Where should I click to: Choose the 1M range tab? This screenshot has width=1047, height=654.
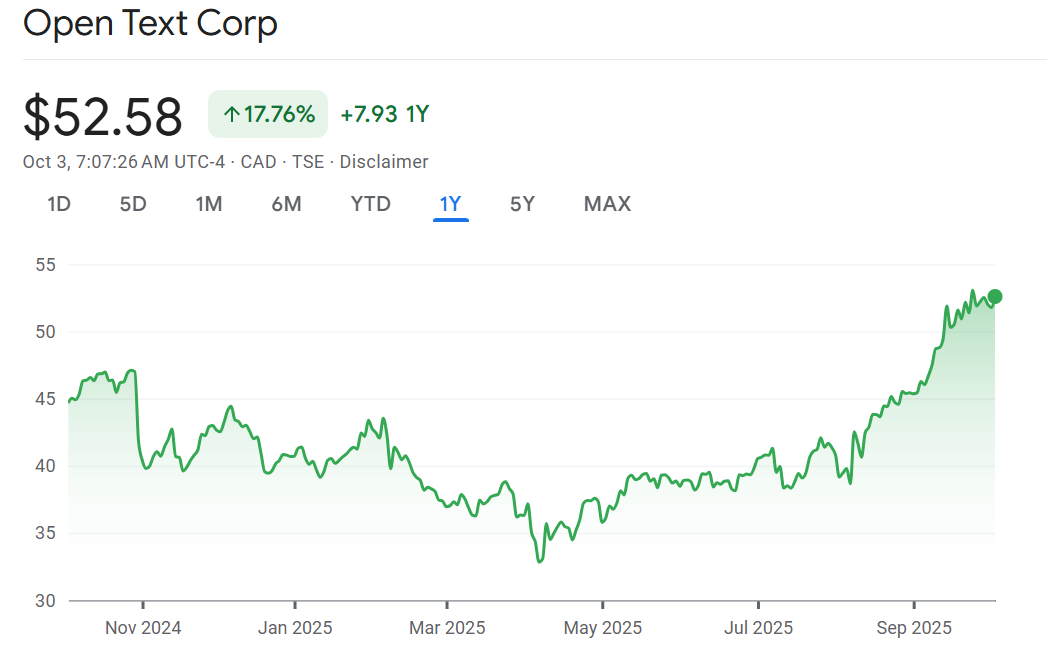(x=208, y=204)
